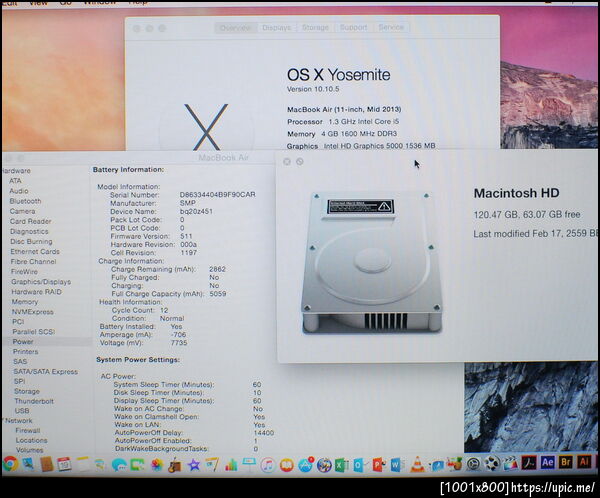Open Notes from the Dock
Viewport: 600px width, 498px height.
pyautogui.click(x=83, y=464)
